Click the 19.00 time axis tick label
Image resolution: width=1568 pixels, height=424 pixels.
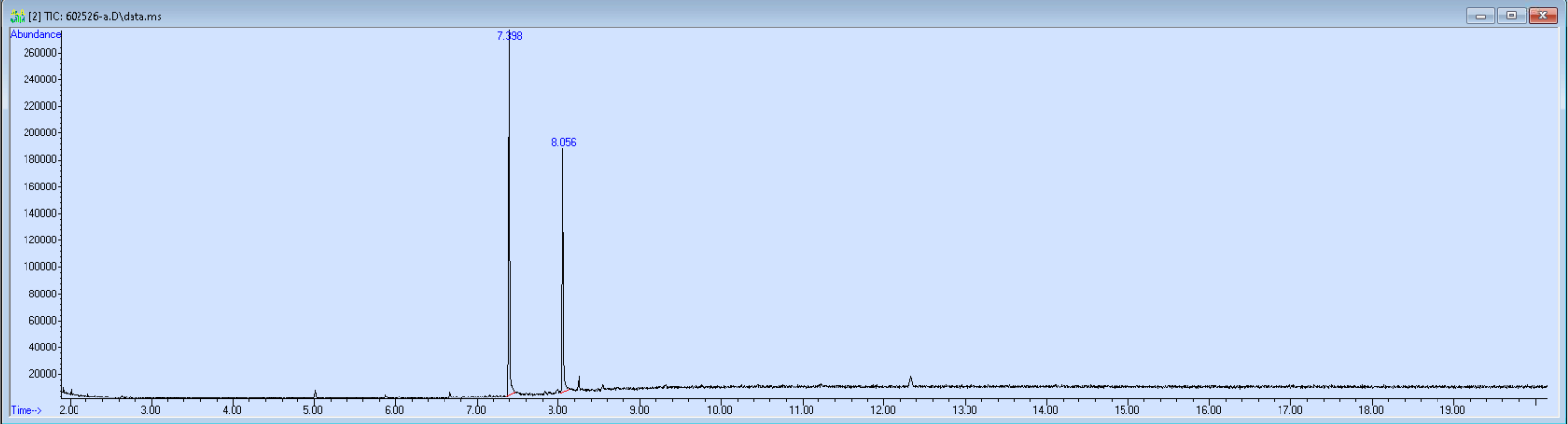tap(1452, 410)
